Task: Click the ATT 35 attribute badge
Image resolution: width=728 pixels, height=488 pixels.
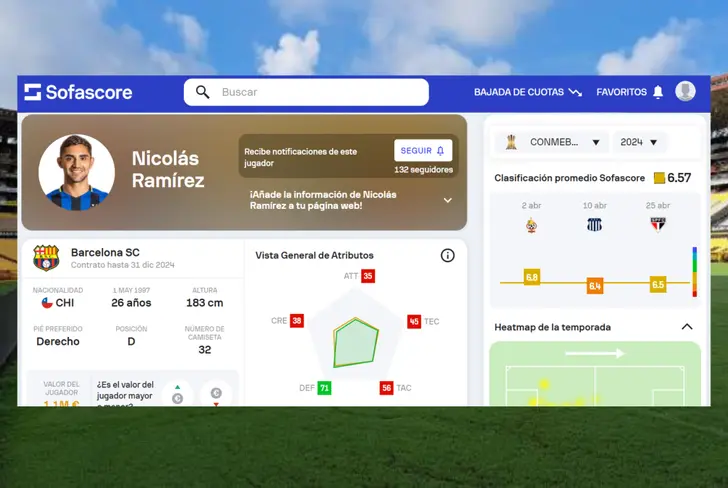Action: click(368, 276)
